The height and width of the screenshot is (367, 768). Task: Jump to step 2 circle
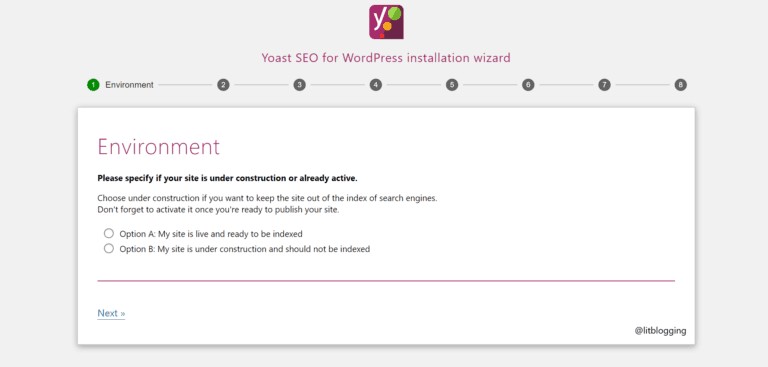(223, 85)
